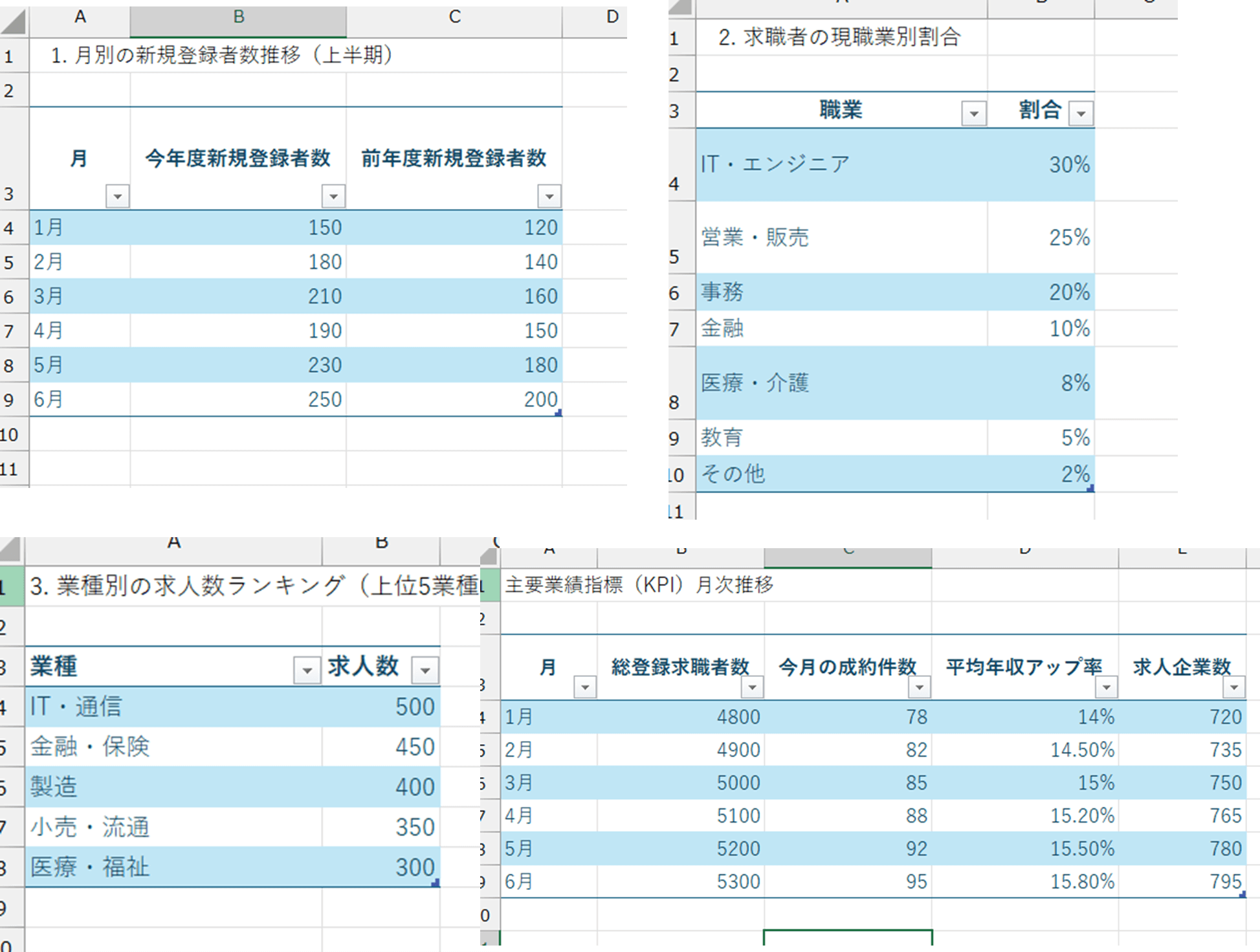Select the 金融・保険 cell
This screenshot has width=1260, height=952.
click(x=173, y=746)
